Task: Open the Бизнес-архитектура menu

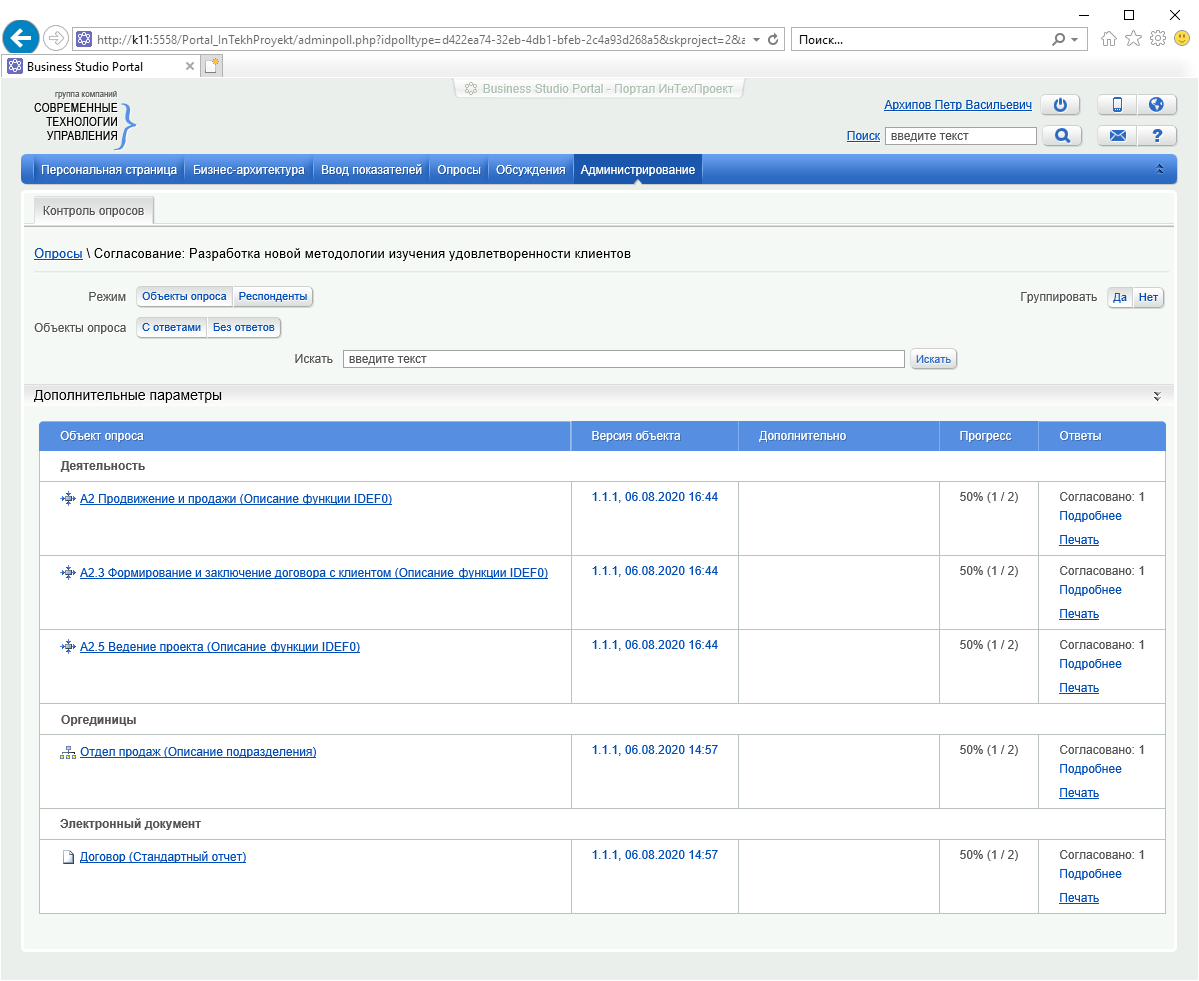Action: tap(248, 170)
